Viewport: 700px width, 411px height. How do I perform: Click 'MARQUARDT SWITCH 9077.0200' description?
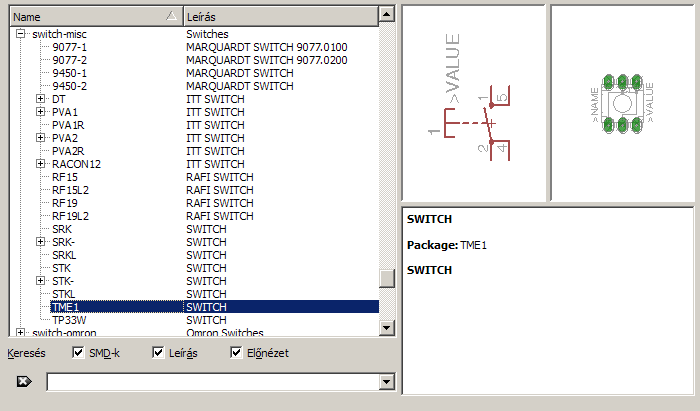(x=267, y=60)
